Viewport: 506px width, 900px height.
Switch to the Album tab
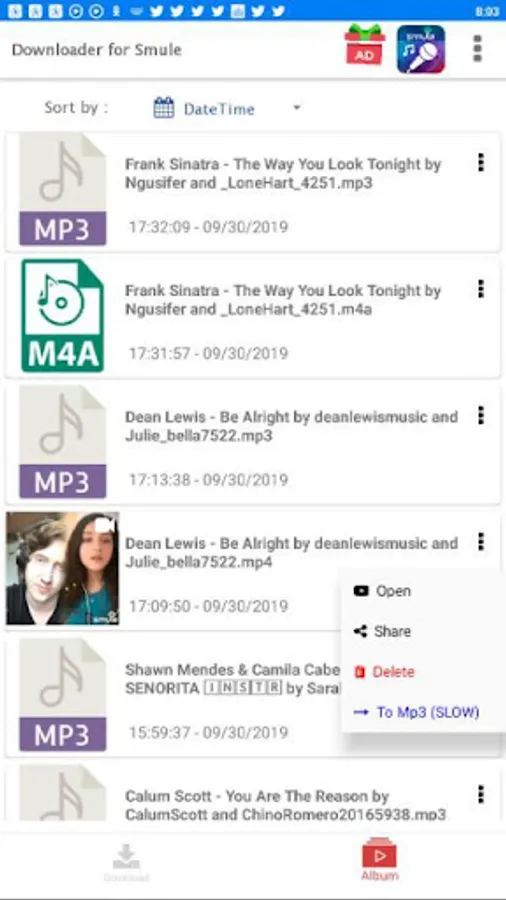(379, 859)
